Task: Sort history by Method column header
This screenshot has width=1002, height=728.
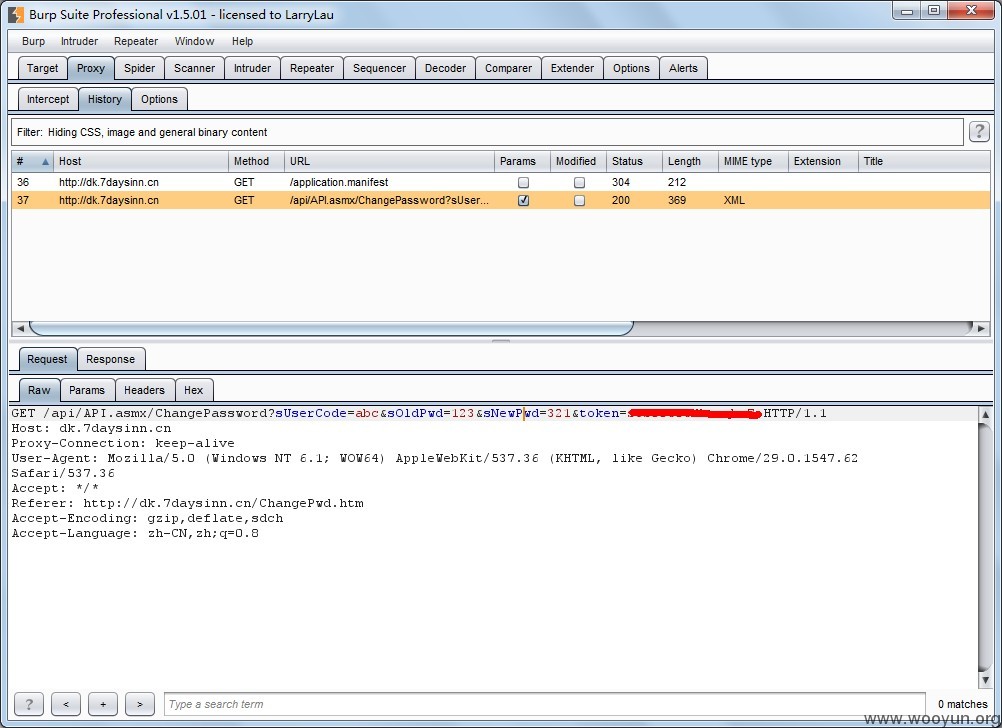Action: point(256,162)
